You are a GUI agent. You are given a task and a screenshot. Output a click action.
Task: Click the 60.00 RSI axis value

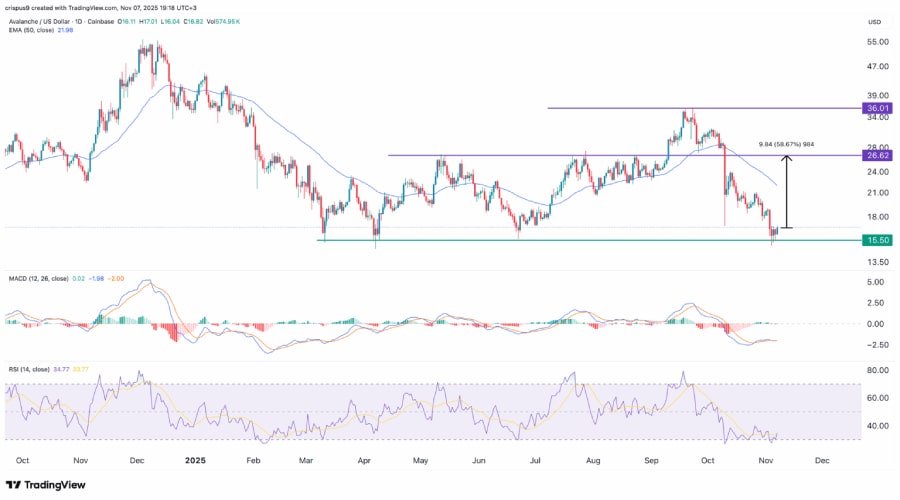click(x=878, y=397)
